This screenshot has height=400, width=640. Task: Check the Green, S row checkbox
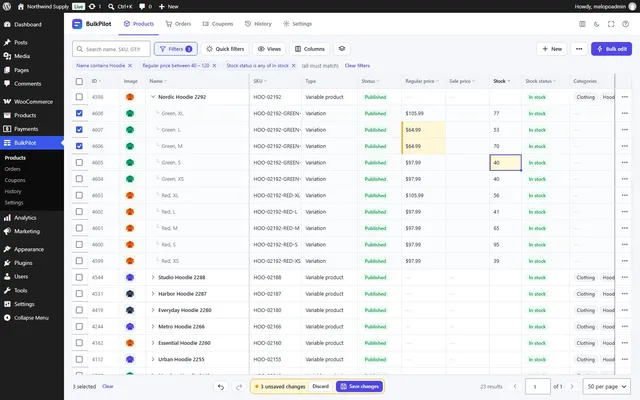(x=79, y=162)
